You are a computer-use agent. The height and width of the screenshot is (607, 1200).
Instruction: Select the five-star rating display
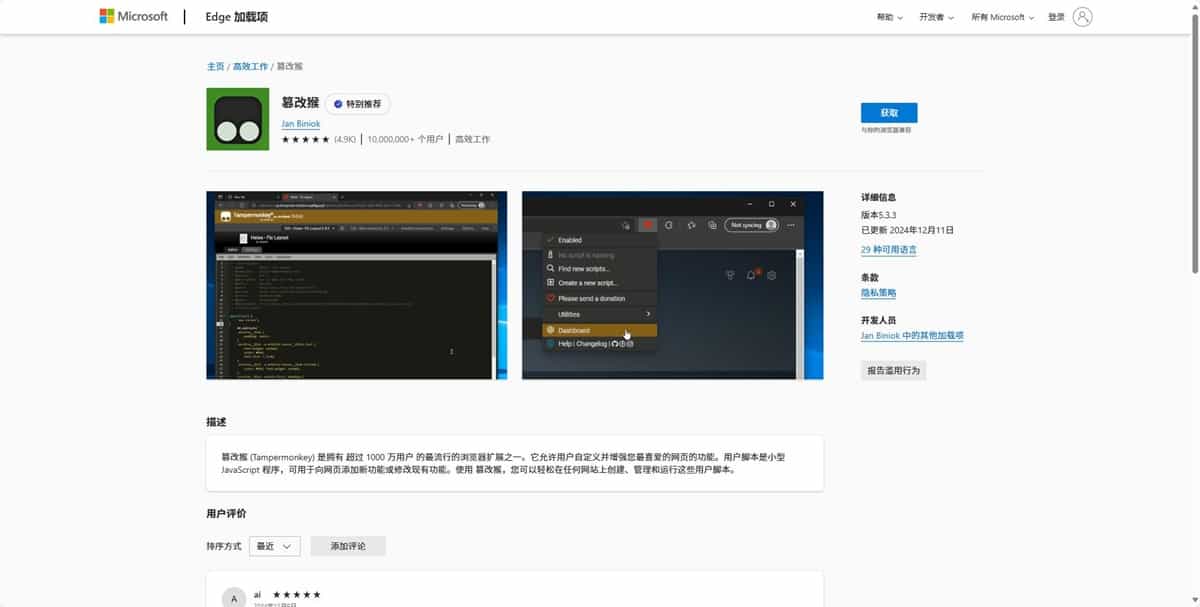coord(305,139)
